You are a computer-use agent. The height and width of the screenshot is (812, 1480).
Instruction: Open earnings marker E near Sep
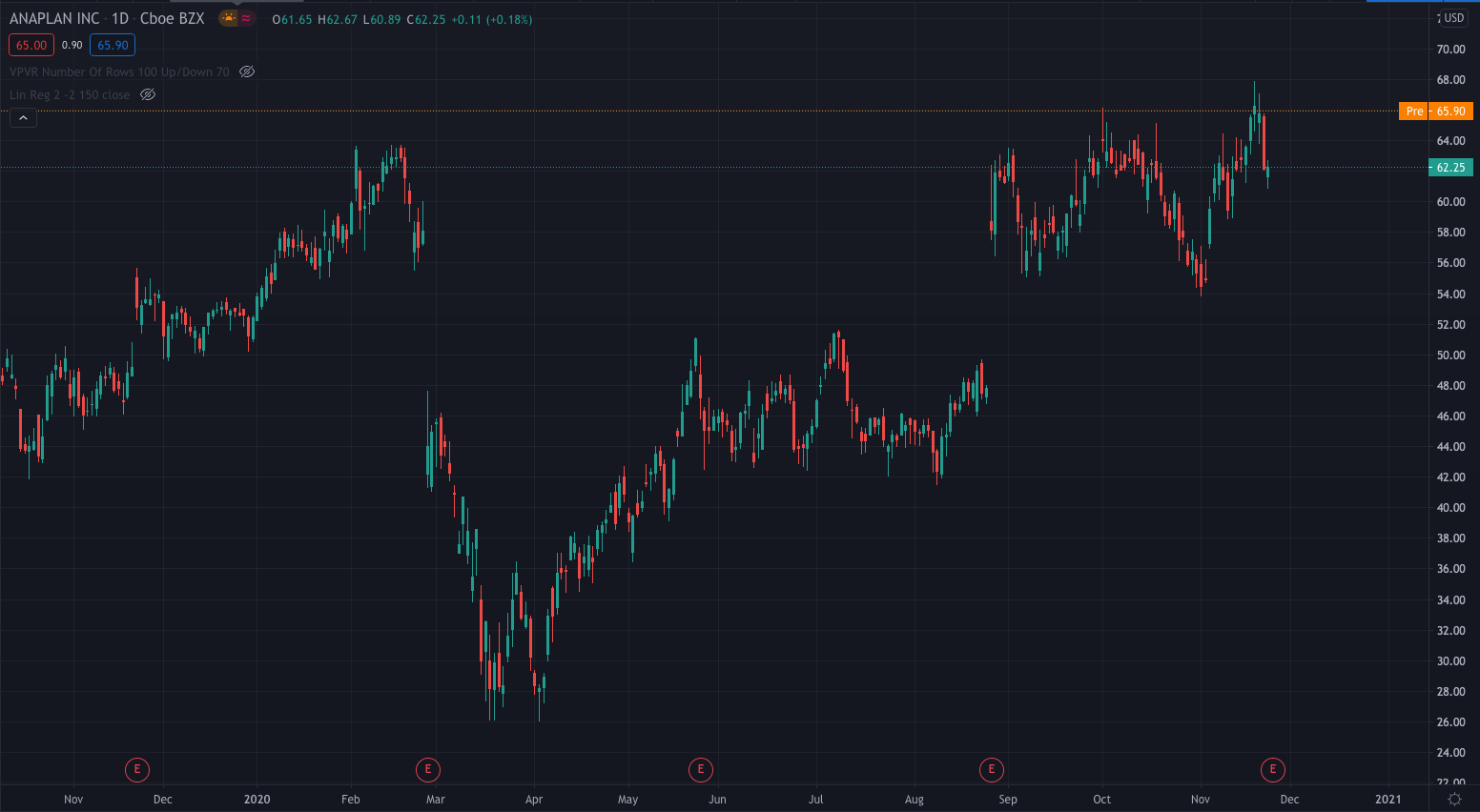point(992,769)
